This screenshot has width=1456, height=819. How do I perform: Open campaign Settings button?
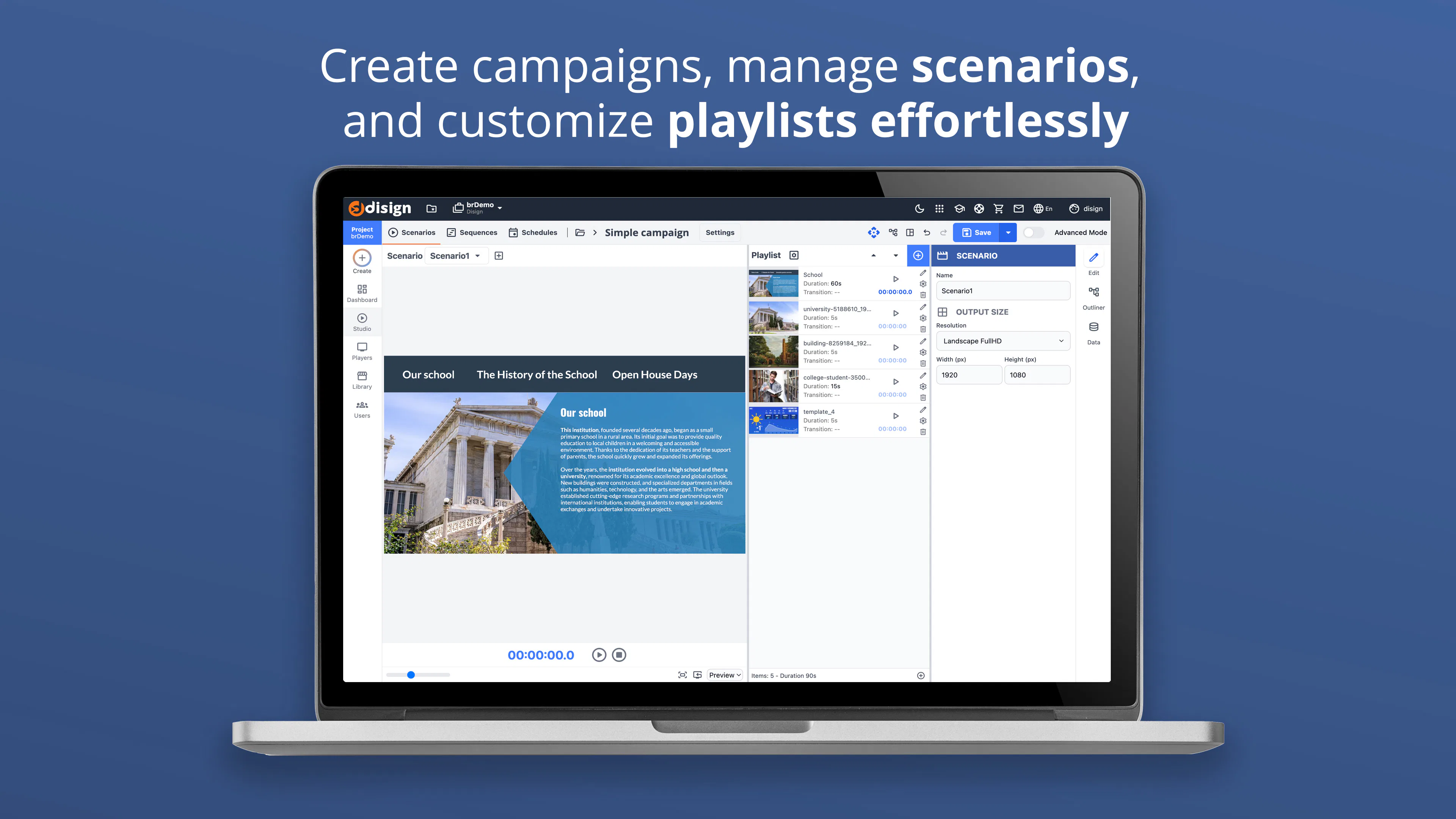[x=720, y=232]
